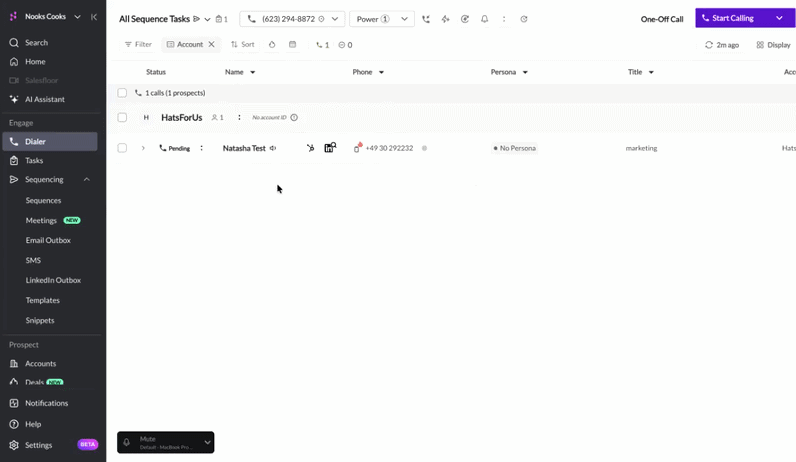The height and width of the screenshot is (462, 796).
Task: Expand the Natasha Test row chevron
Action: pyautogui.click(x=143, y=148)
